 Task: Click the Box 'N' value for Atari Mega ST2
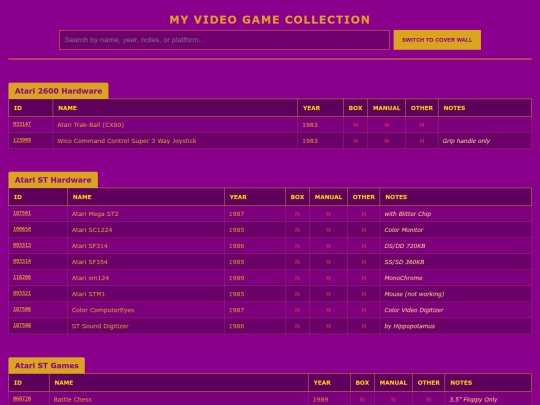pos(297,214)
